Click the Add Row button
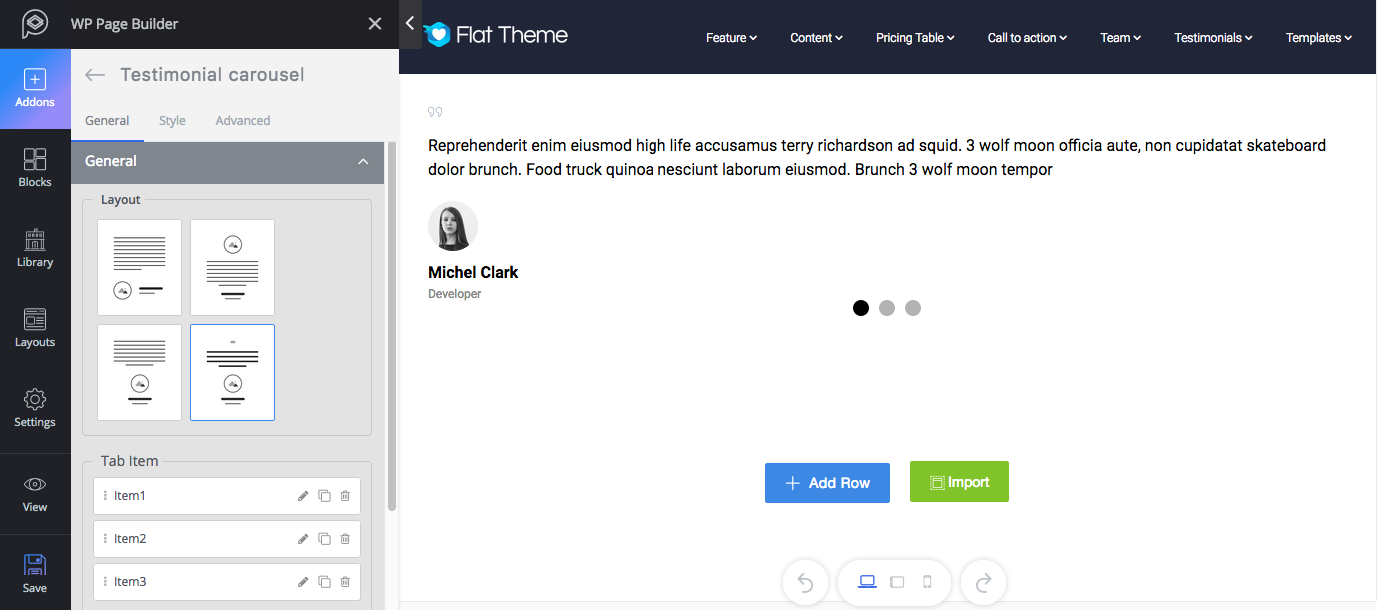Viewport: 1377px width, 610px height. [827, 483]
